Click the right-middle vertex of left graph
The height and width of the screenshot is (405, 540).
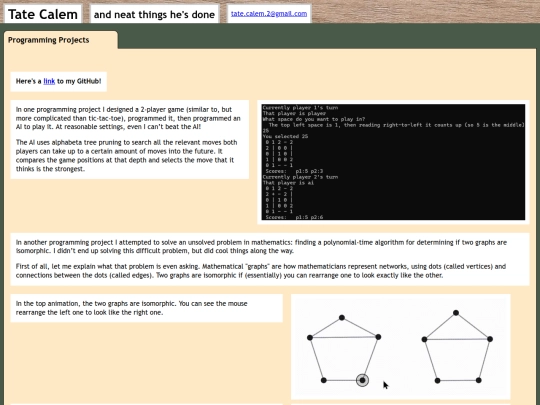(x=378, y=337)
